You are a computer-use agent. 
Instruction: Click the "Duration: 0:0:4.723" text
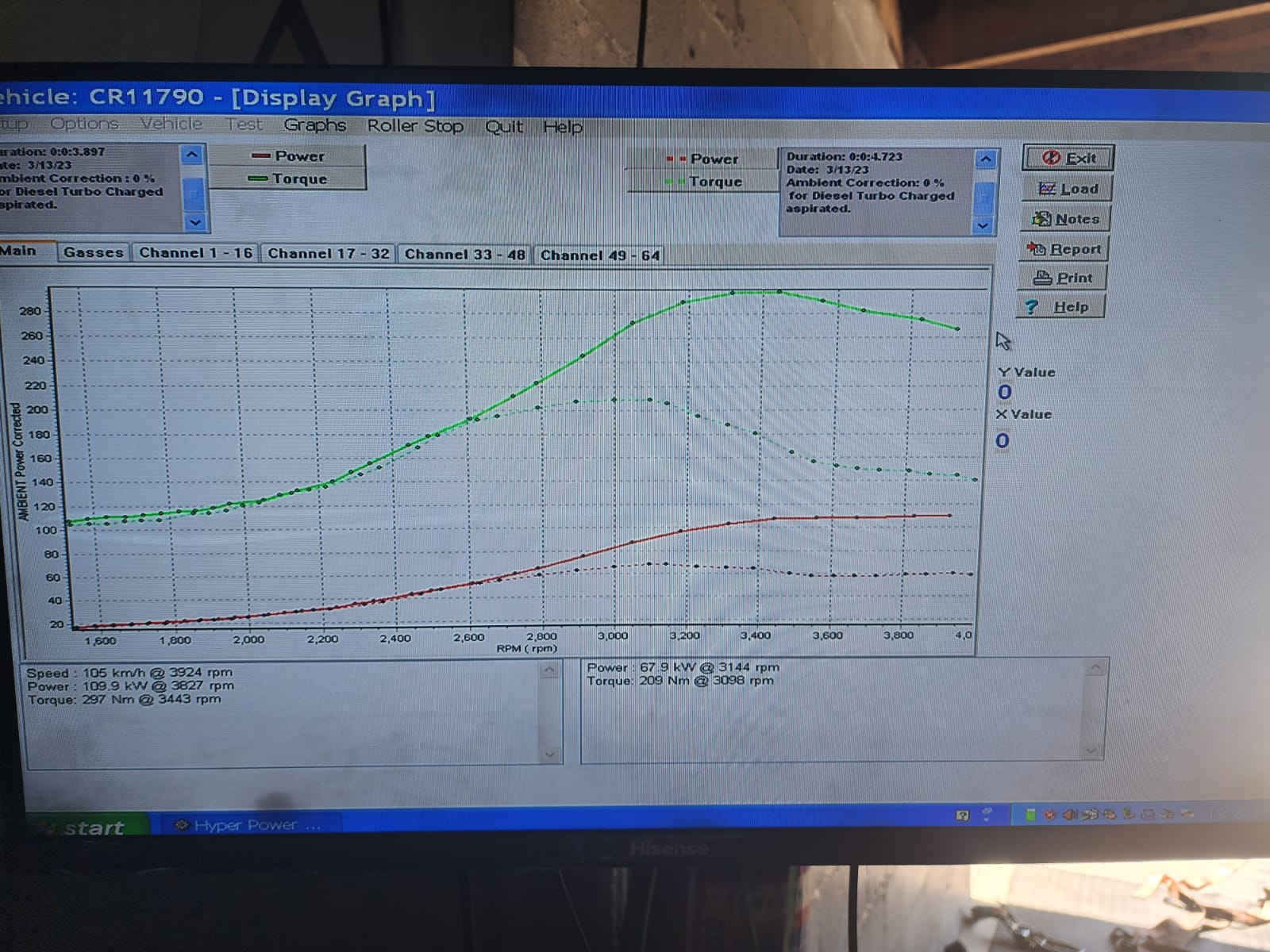click(x=845, y=156)
